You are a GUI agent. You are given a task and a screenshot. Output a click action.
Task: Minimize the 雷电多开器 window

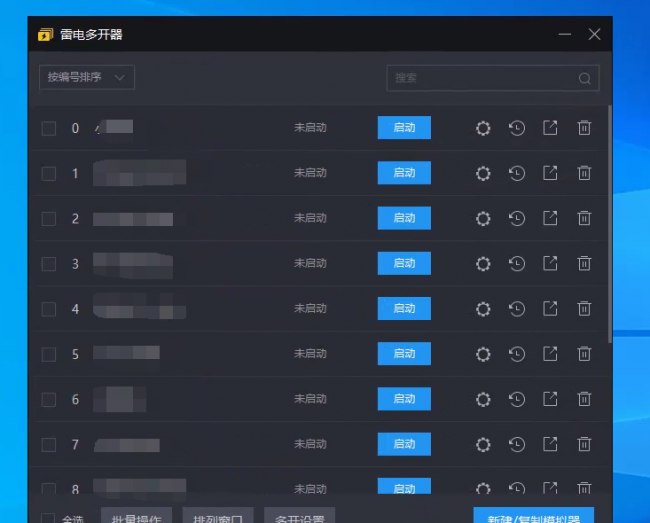point(565,34)
